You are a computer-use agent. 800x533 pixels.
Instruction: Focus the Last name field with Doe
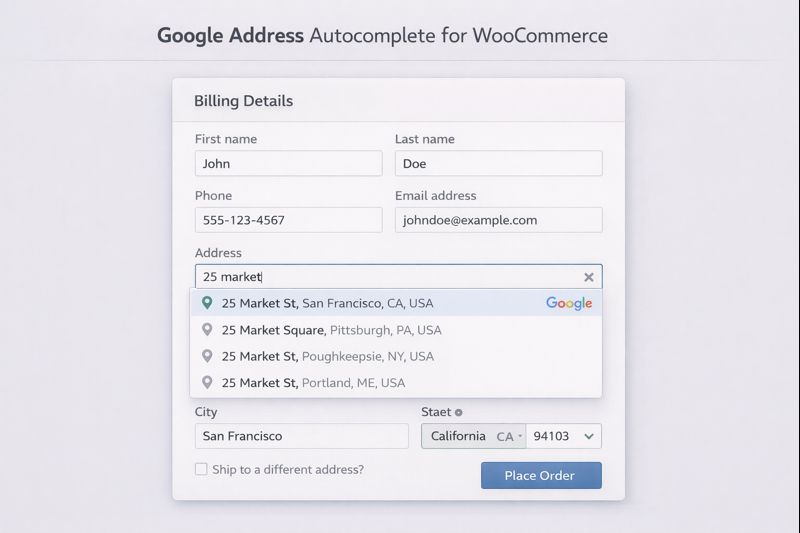[x=498, y=163]
